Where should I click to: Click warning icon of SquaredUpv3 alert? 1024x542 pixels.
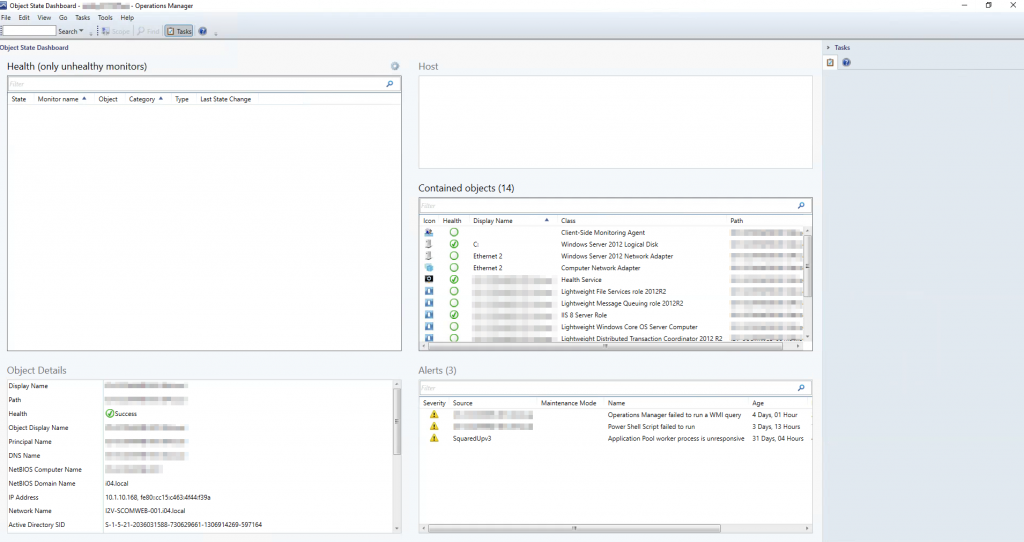434,438
